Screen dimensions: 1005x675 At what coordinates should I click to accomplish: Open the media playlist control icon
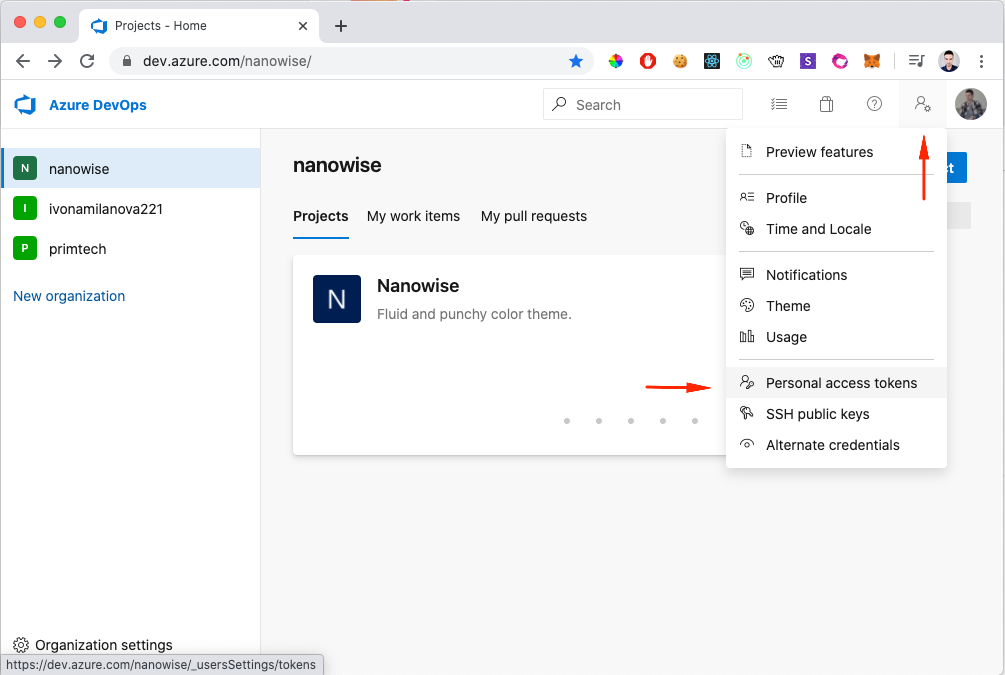coord(917,61)
